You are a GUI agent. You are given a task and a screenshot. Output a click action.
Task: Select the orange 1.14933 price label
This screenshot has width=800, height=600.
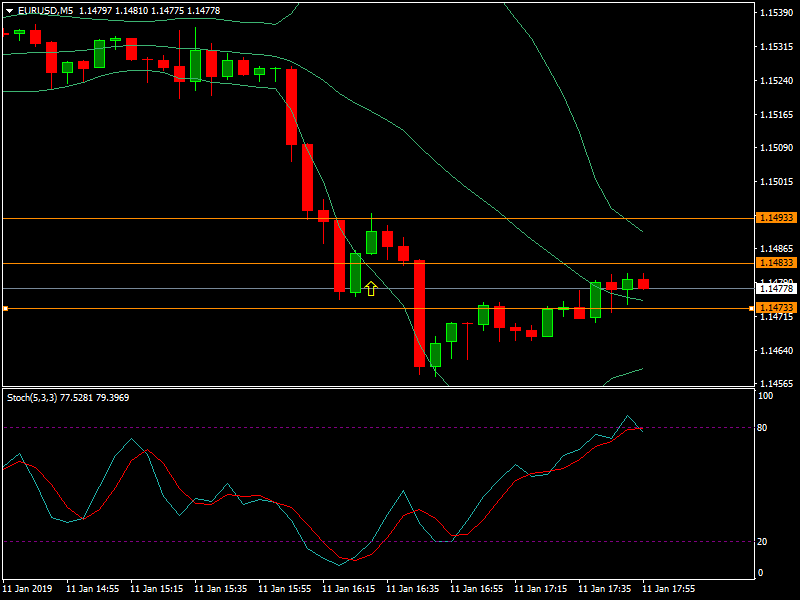point(776,218)
